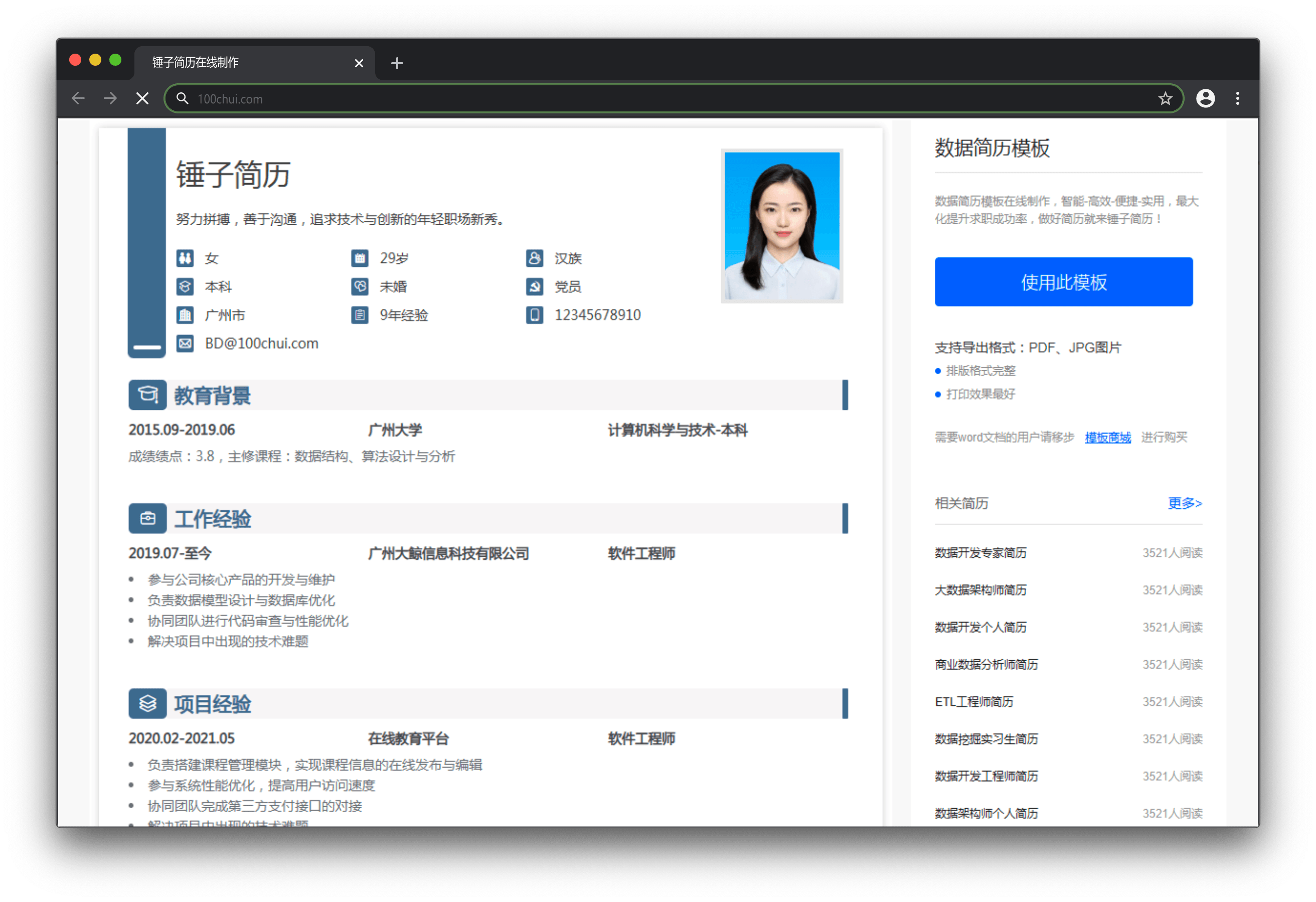Open the 模板商城 link

coord(1107,437)
